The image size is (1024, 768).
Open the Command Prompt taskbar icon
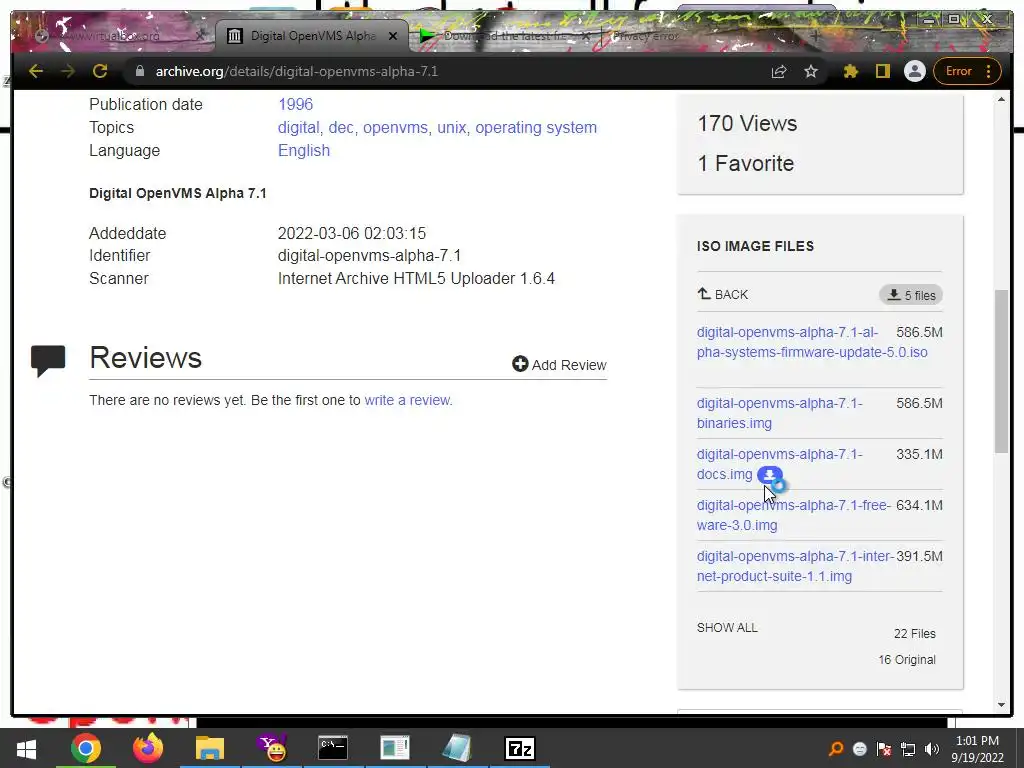(x=333, y=748)
